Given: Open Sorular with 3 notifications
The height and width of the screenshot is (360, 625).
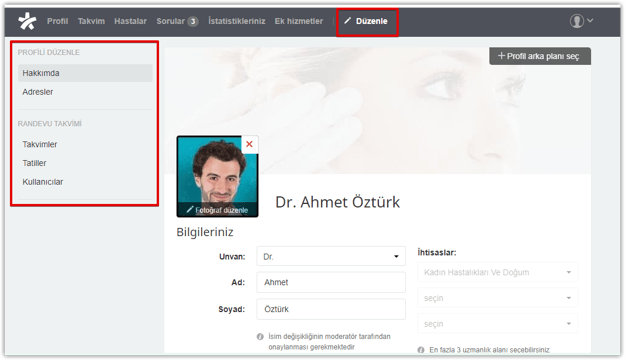Looking at the screenshot, I should (x=177, y=21).
